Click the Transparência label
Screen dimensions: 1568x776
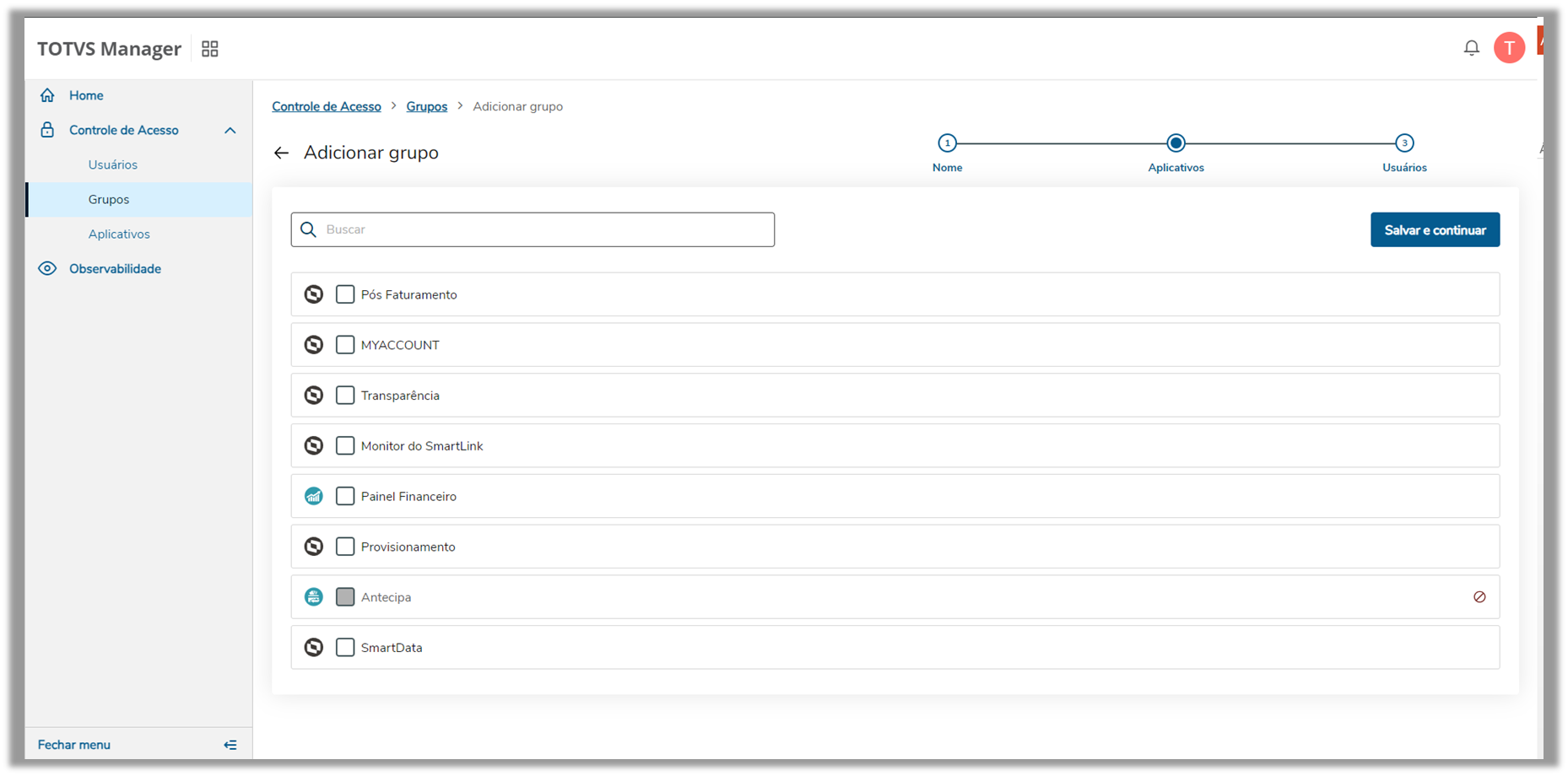[400, 396]
